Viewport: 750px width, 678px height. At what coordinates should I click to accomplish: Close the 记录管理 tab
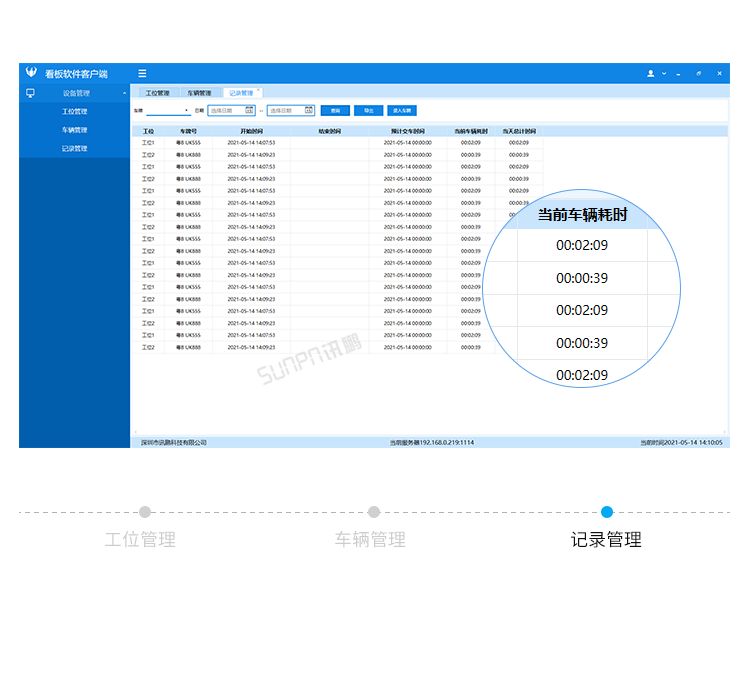pos(258,89)
